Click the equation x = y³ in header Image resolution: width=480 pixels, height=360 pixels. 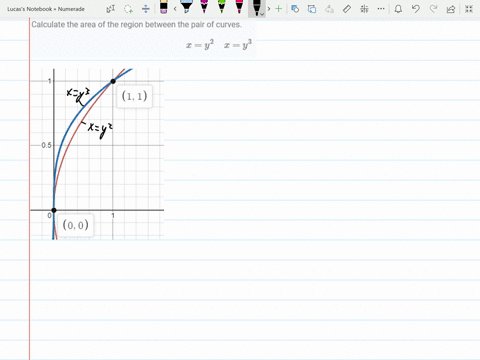click(x=238, y=45)
